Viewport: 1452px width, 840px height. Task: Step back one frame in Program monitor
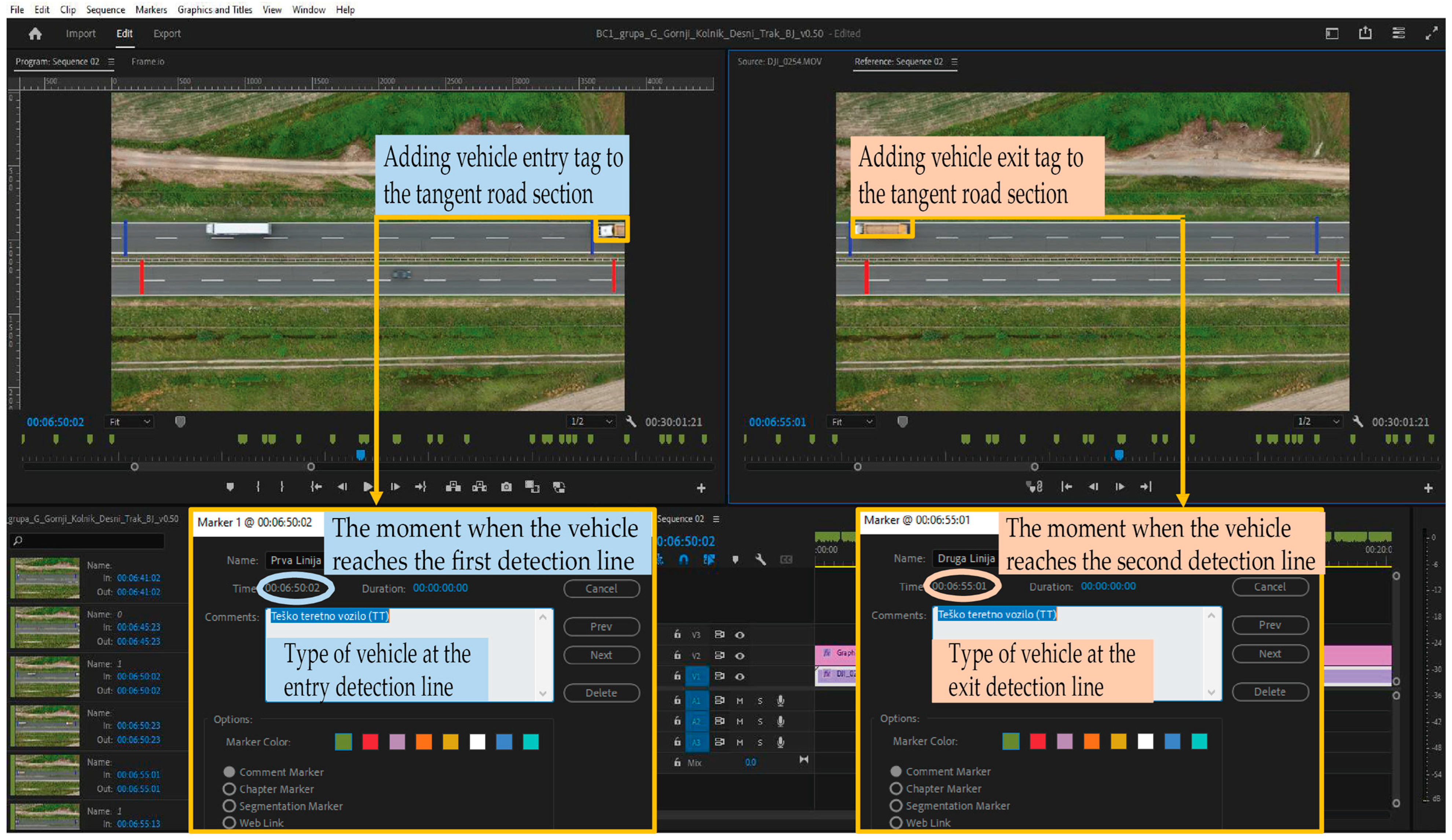coord(342,487)
